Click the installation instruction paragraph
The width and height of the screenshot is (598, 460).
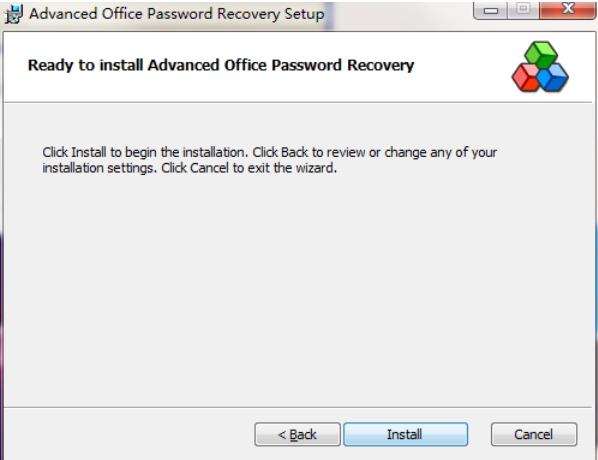pos(269,160)
